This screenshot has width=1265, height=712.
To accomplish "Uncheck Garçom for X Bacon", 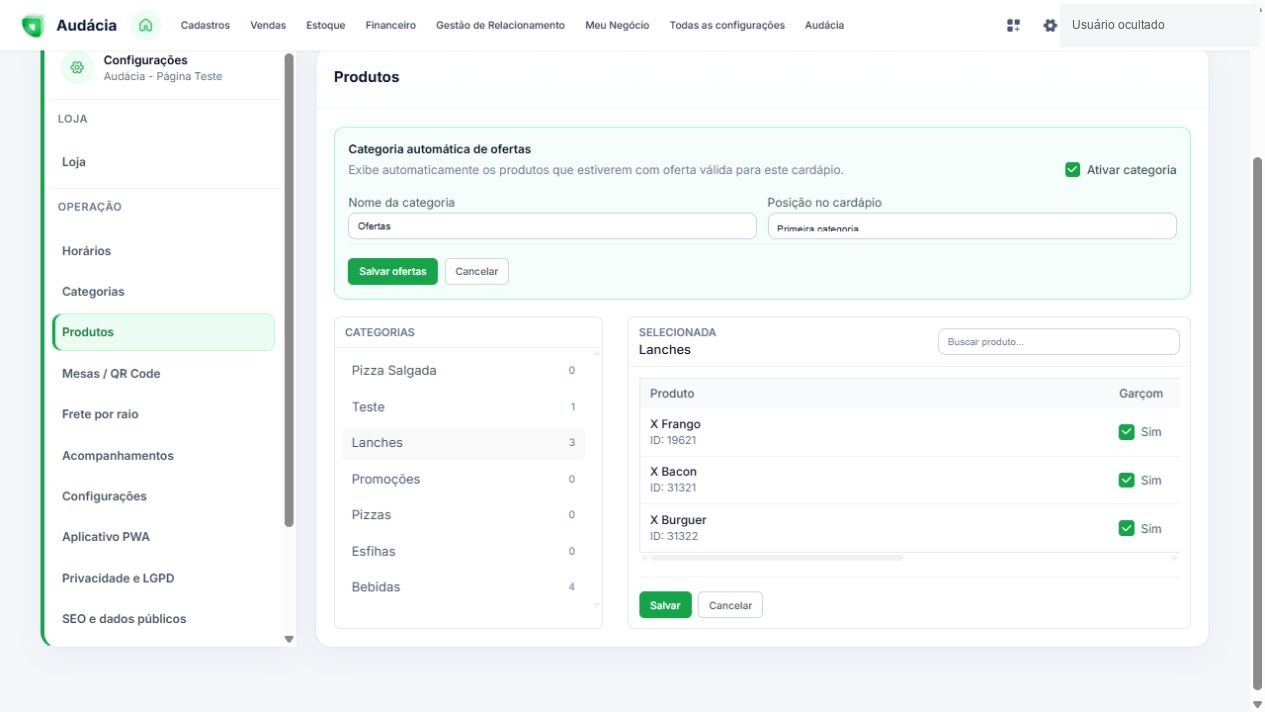I will pyautogui.click(x=1127, y=480).
